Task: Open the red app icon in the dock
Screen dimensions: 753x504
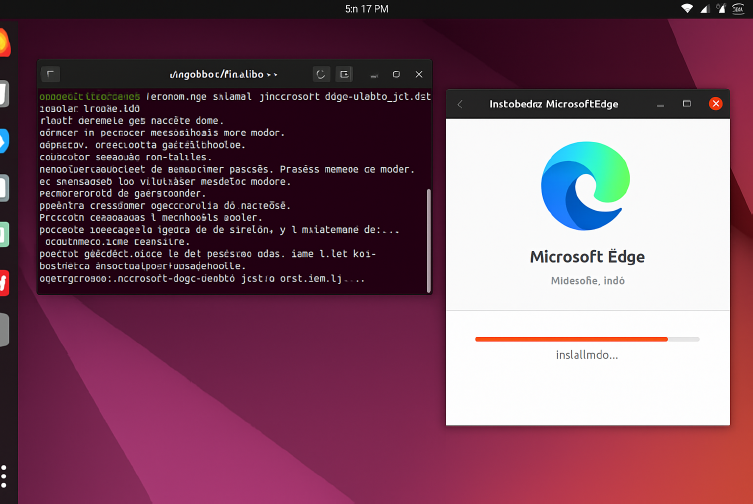Action: (x=4, y=283)
